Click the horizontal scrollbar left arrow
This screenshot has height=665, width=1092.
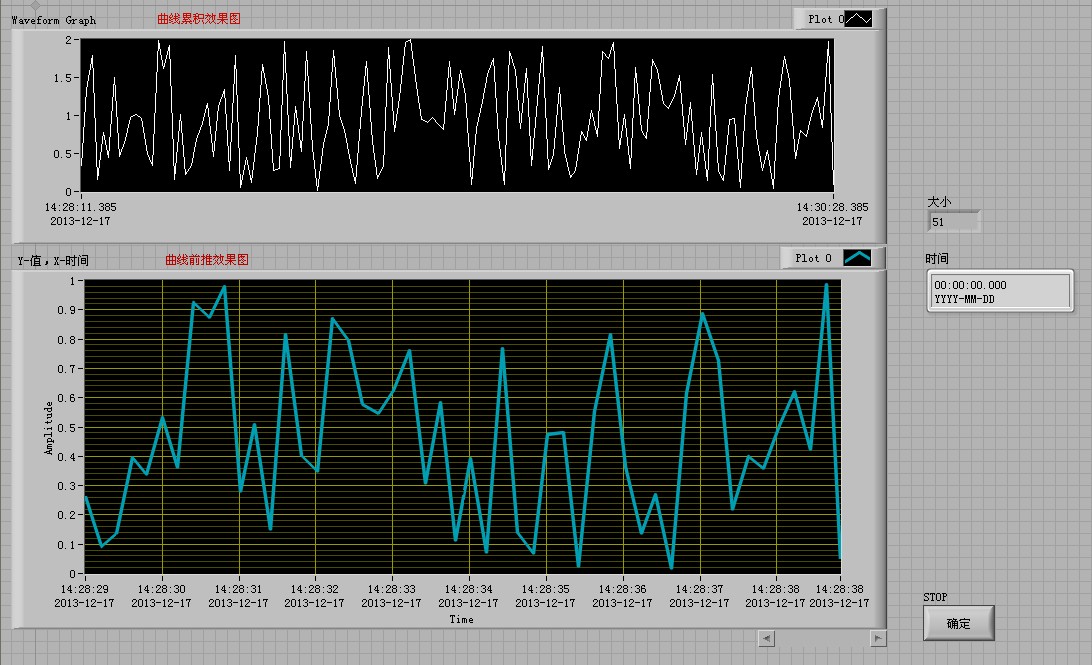767,638
